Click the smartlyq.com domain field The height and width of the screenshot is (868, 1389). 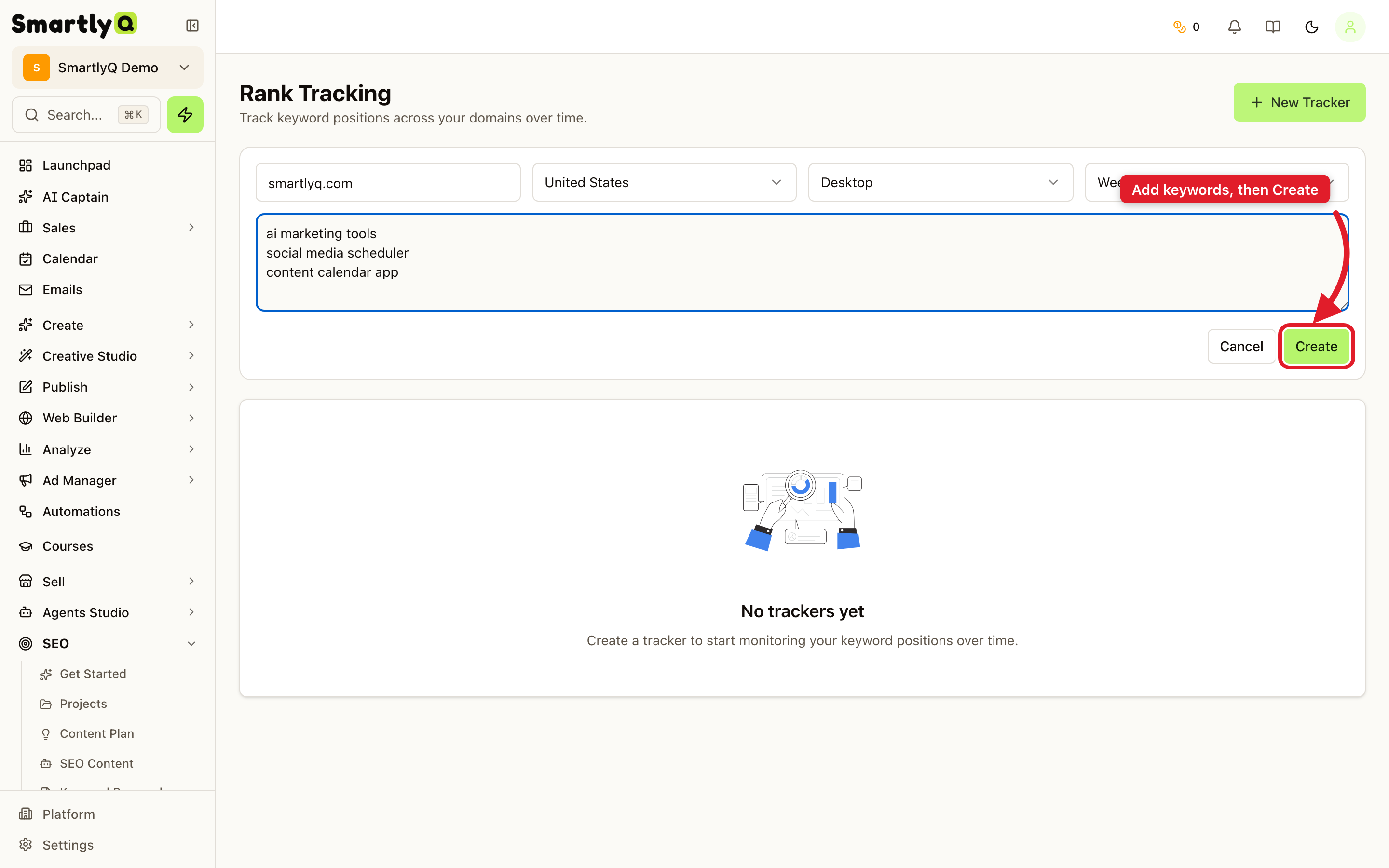pyautogui.click(x=388, y=183)
